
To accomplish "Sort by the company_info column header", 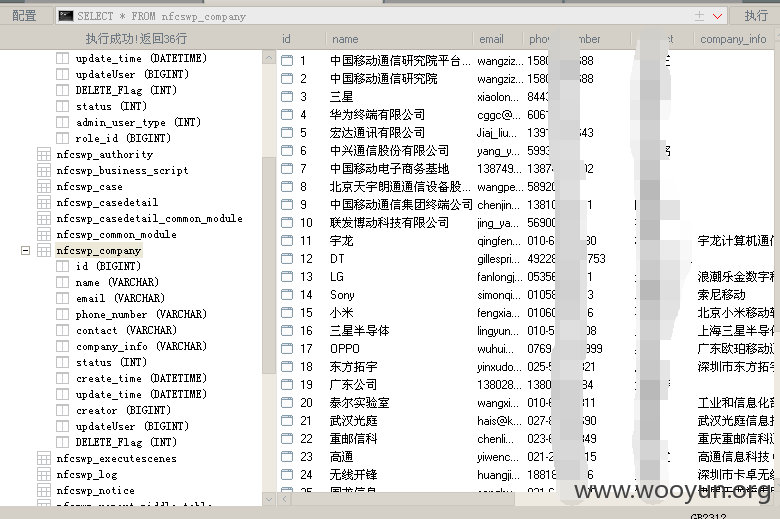I will tap(733, 39).
